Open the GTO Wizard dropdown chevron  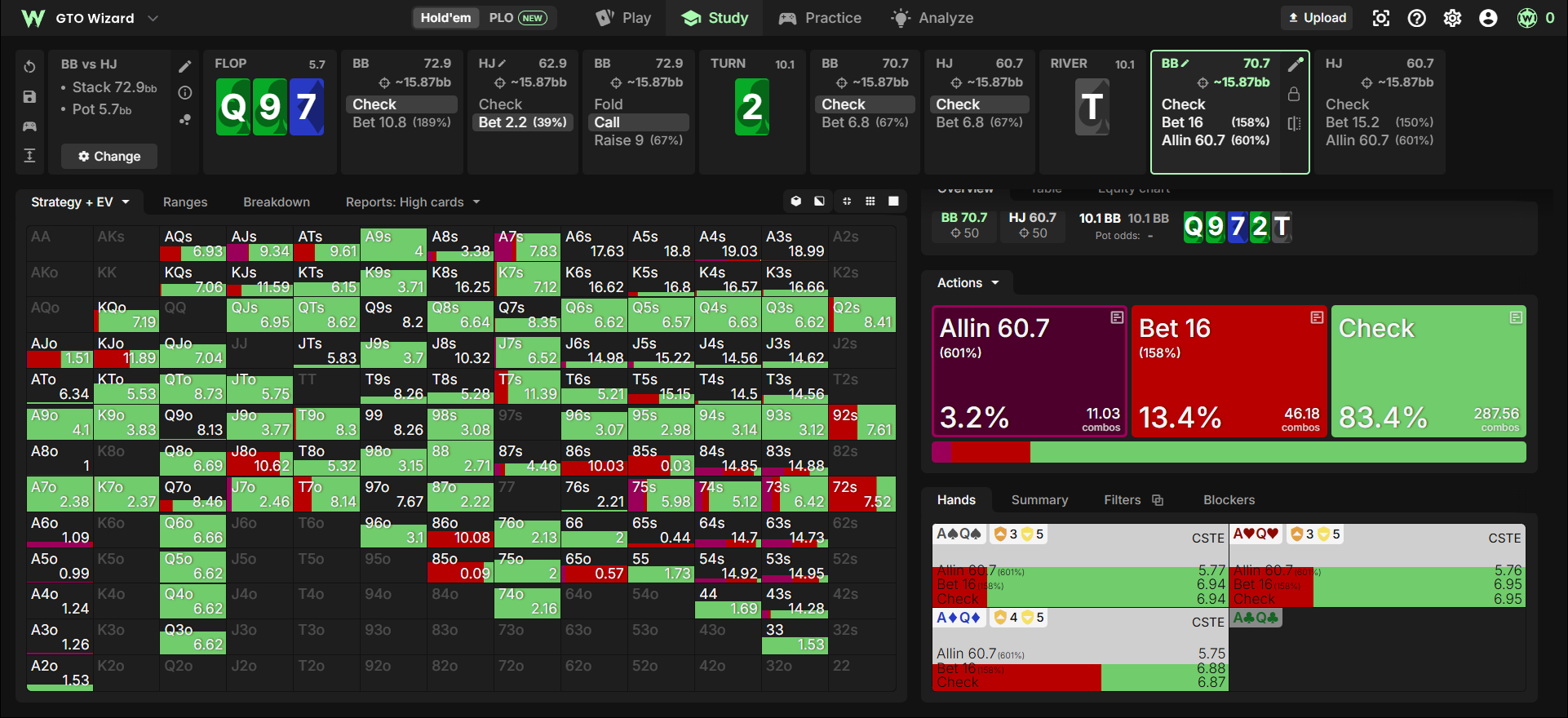coord(153,18)
